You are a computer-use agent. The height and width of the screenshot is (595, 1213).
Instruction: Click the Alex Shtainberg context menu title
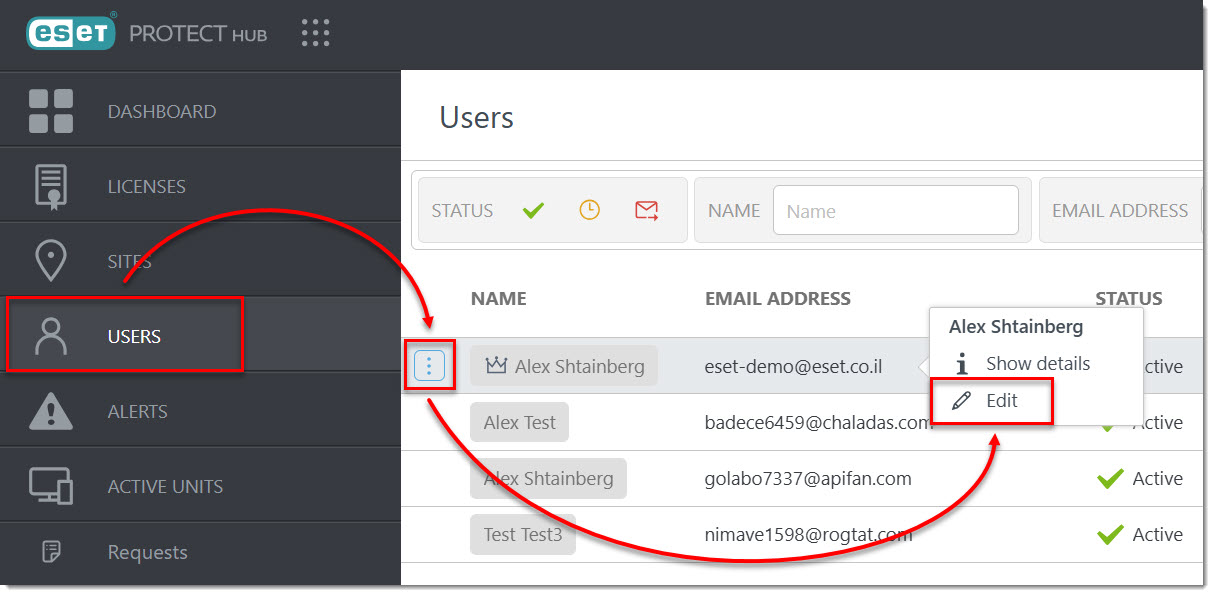[1016, 327]
